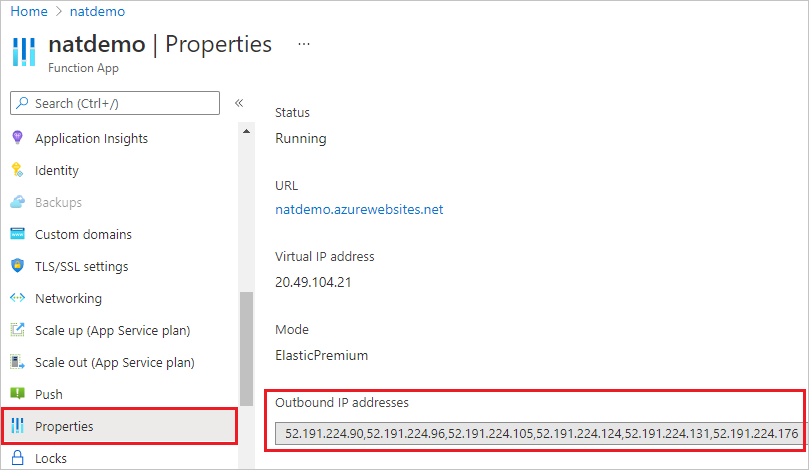Click the Application Insights lightbulb icon
The width and height of the screenshot is (809, 470).
(x=18, y=138)
